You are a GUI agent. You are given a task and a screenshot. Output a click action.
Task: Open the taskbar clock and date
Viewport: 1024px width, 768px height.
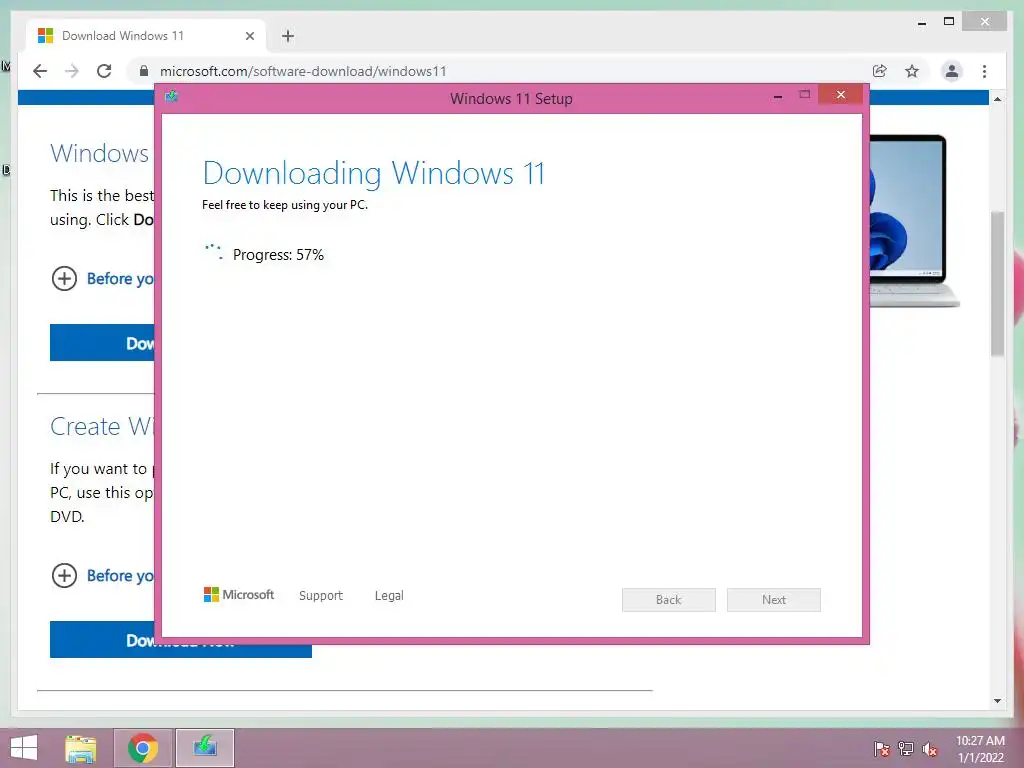tap(980, 748)
